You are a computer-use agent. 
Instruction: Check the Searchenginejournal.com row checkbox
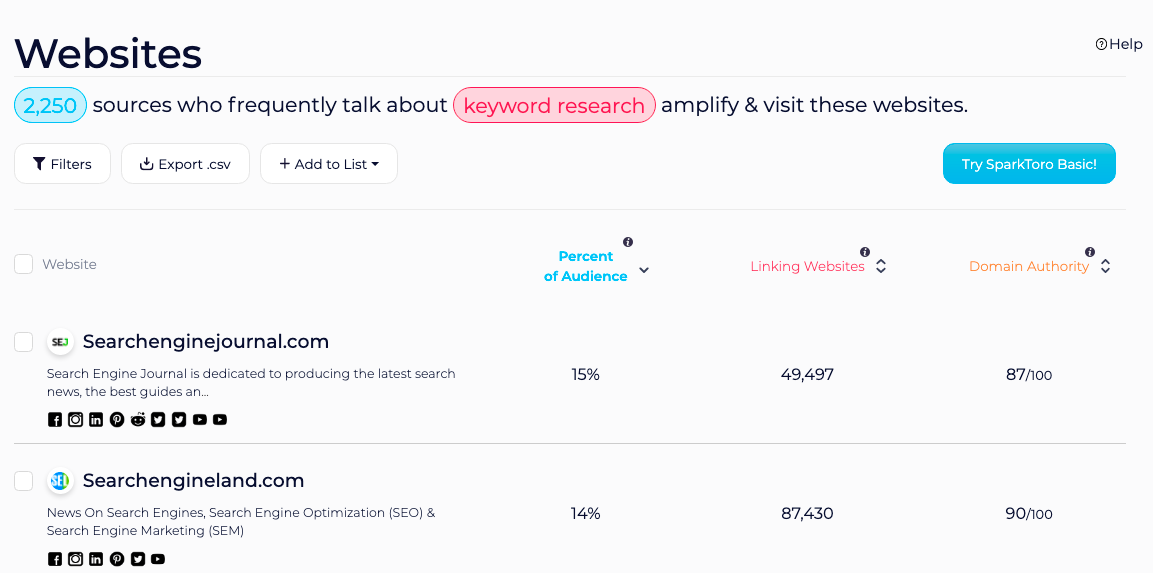point(24,342)
